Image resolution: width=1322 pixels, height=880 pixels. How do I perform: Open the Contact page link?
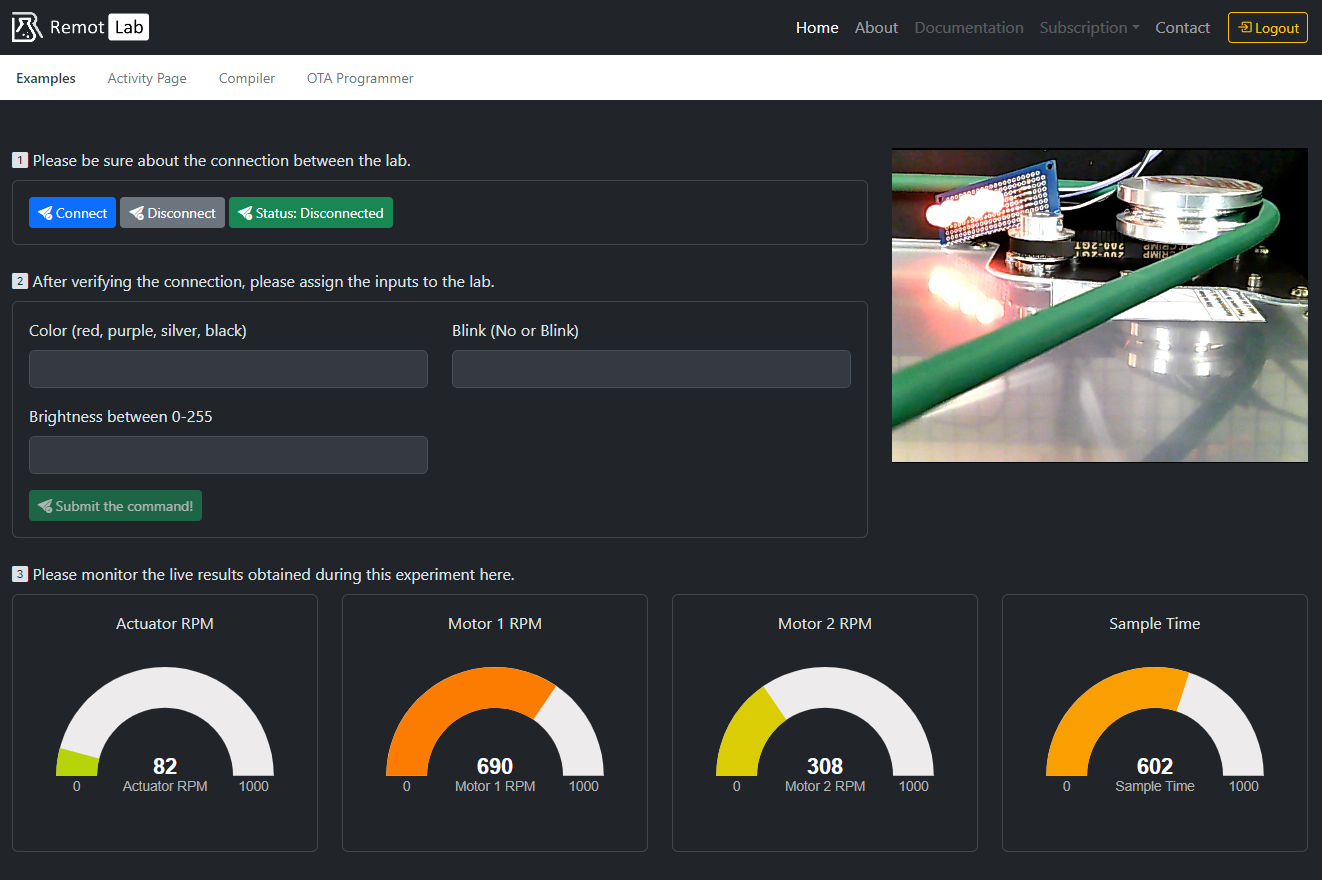click(x=1182, y=28)
